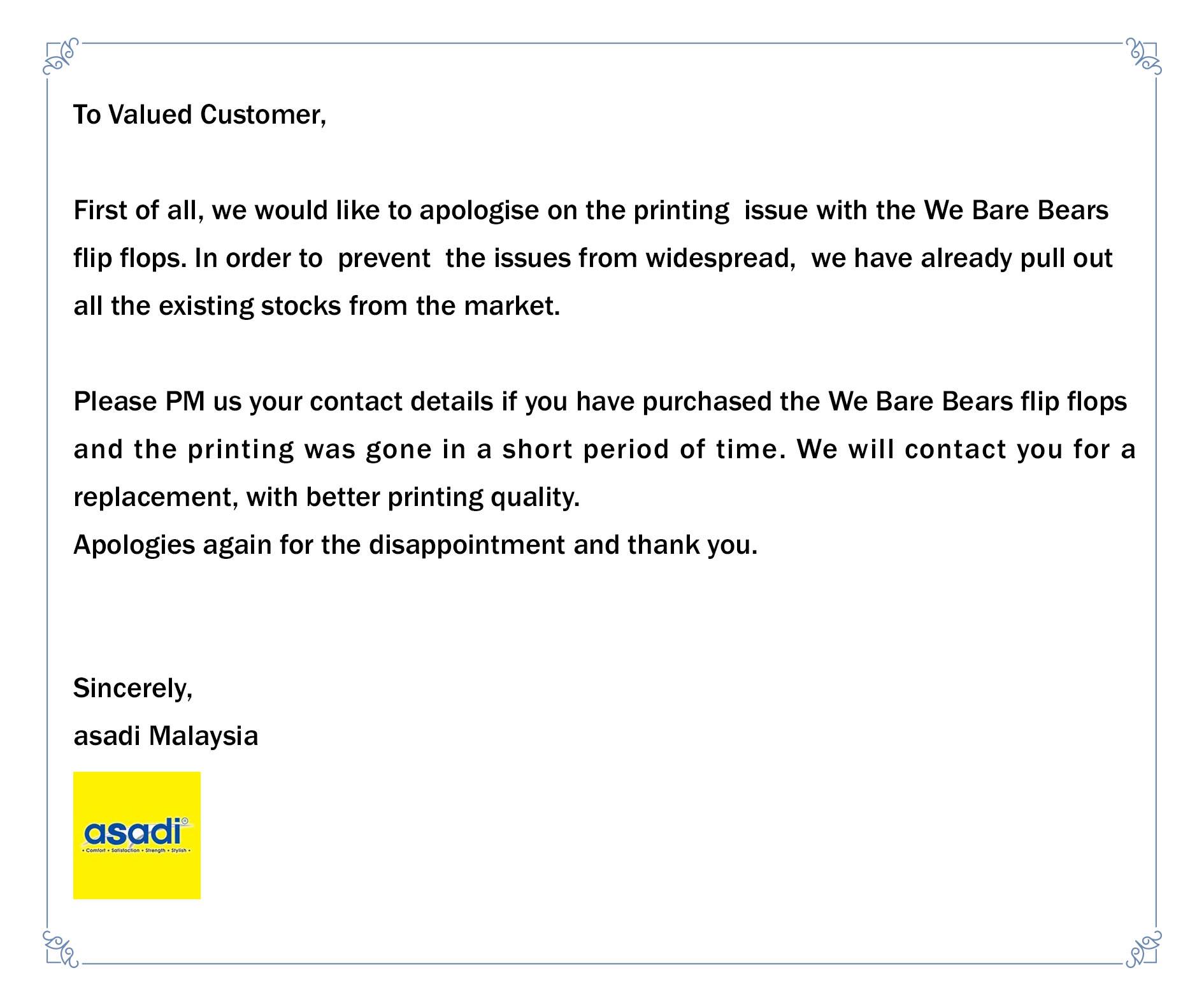Click the bottom-right corner ornament
Viewport: 1204px width, 1005px height.
[x=1143, y=948]
